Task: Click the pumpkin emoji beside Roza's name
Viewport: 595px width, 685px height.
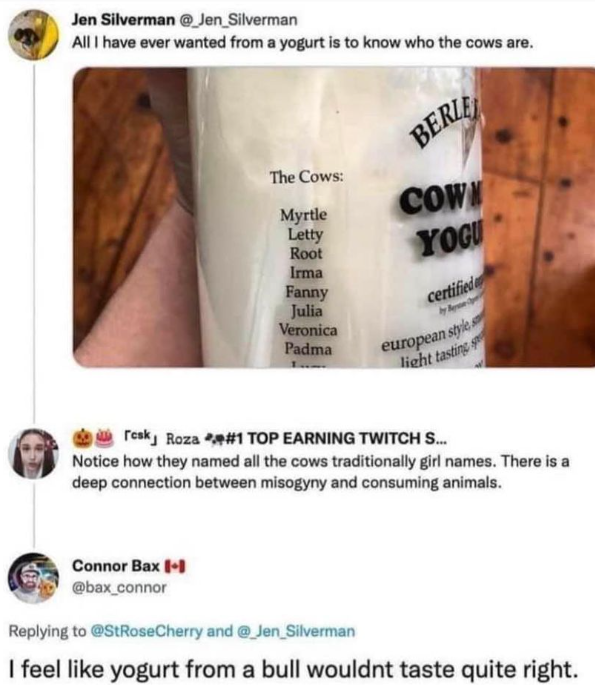Action: (x=82, y=437)
